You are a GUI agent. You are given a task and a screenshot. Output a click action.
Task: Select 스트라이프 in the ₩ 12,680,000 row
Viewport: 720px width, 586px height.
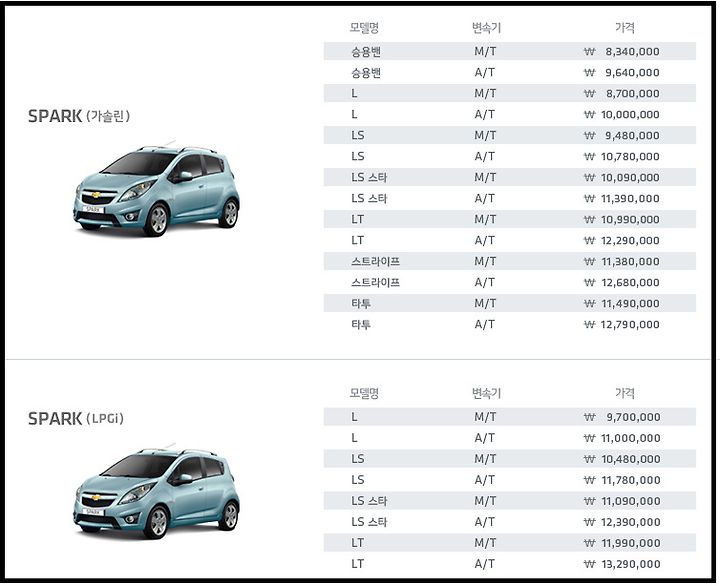point(376,282)
